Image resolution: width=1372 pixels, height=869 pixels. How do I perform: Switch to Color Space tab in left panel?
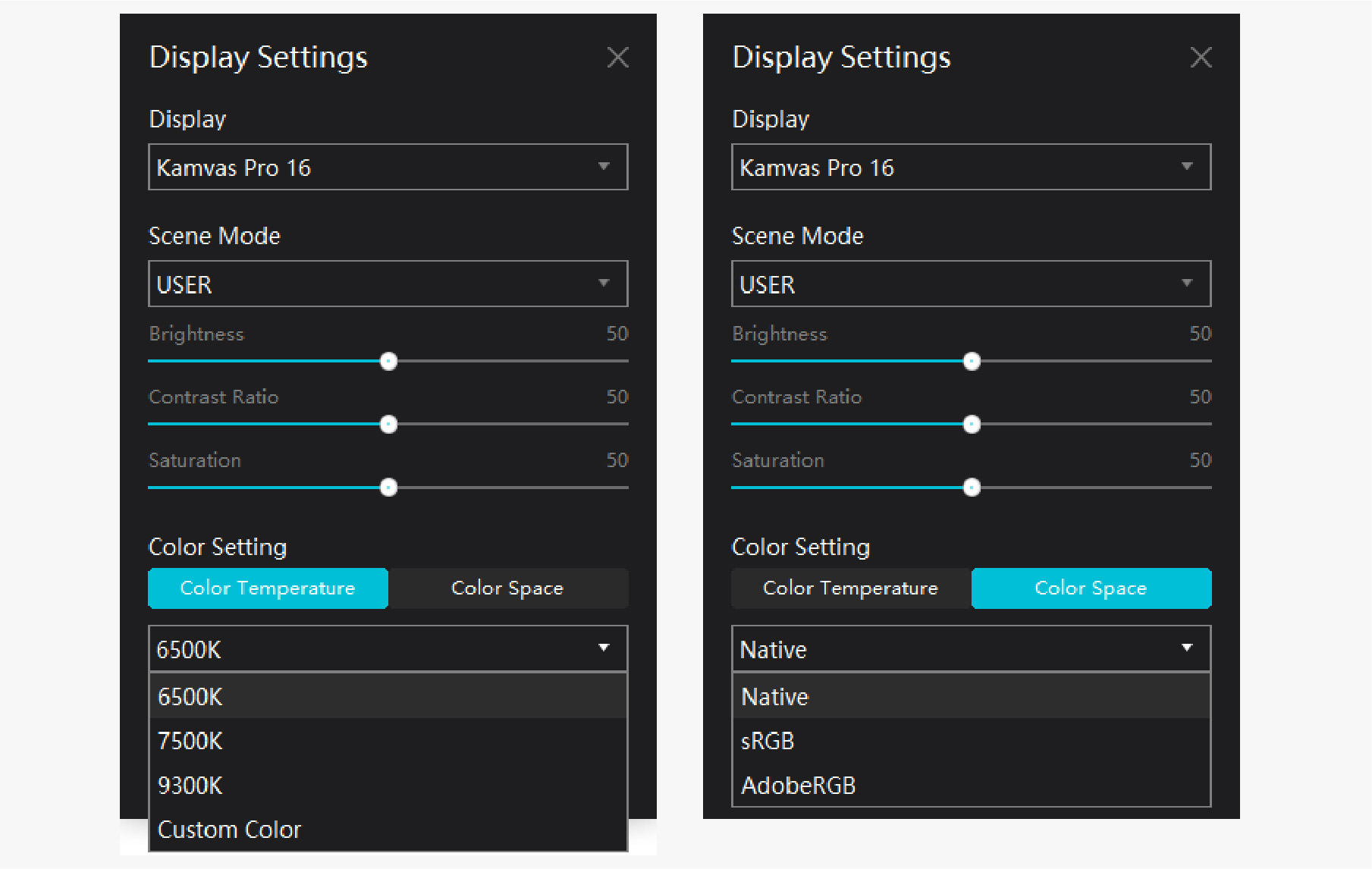point(507,588)
